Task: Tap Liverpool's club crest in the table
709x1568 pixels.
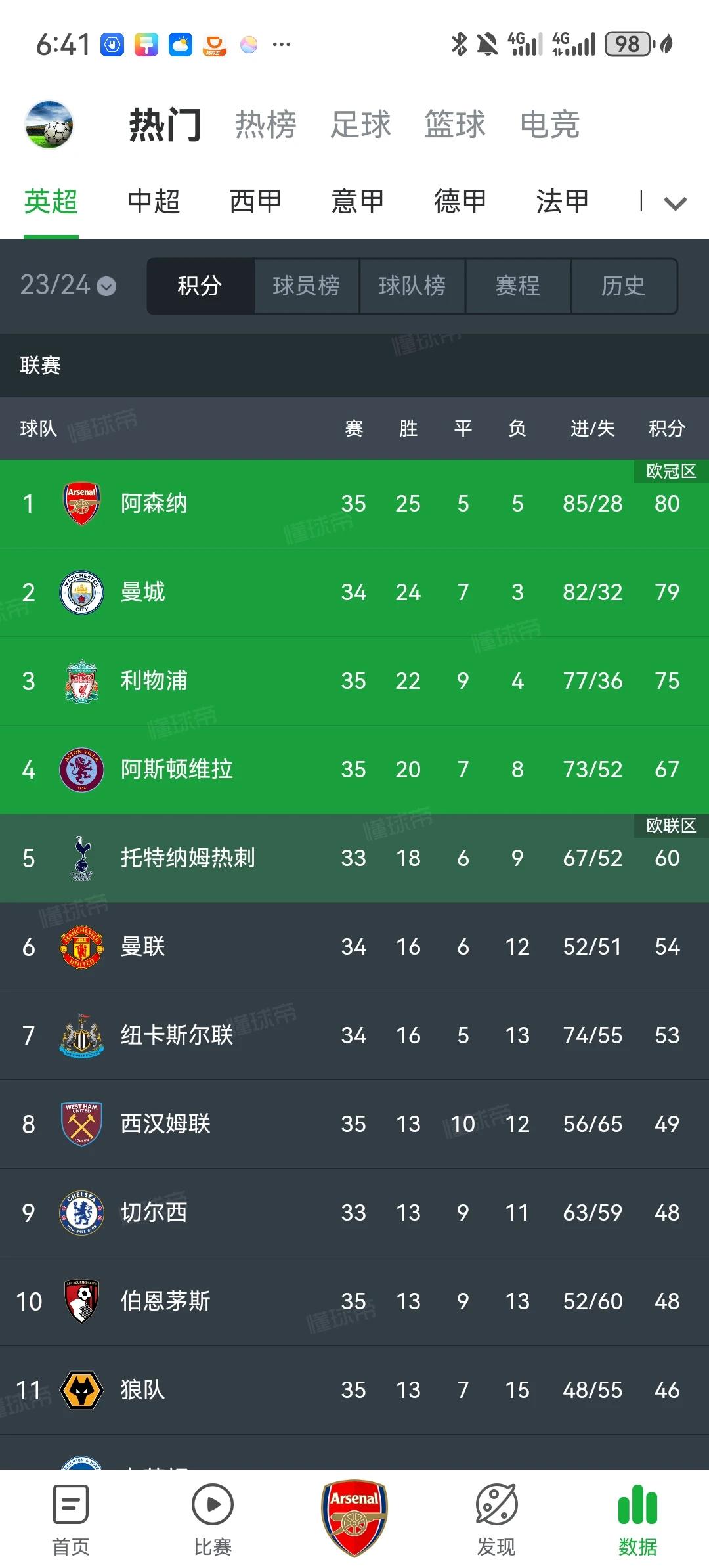Action: coord(81,680)
